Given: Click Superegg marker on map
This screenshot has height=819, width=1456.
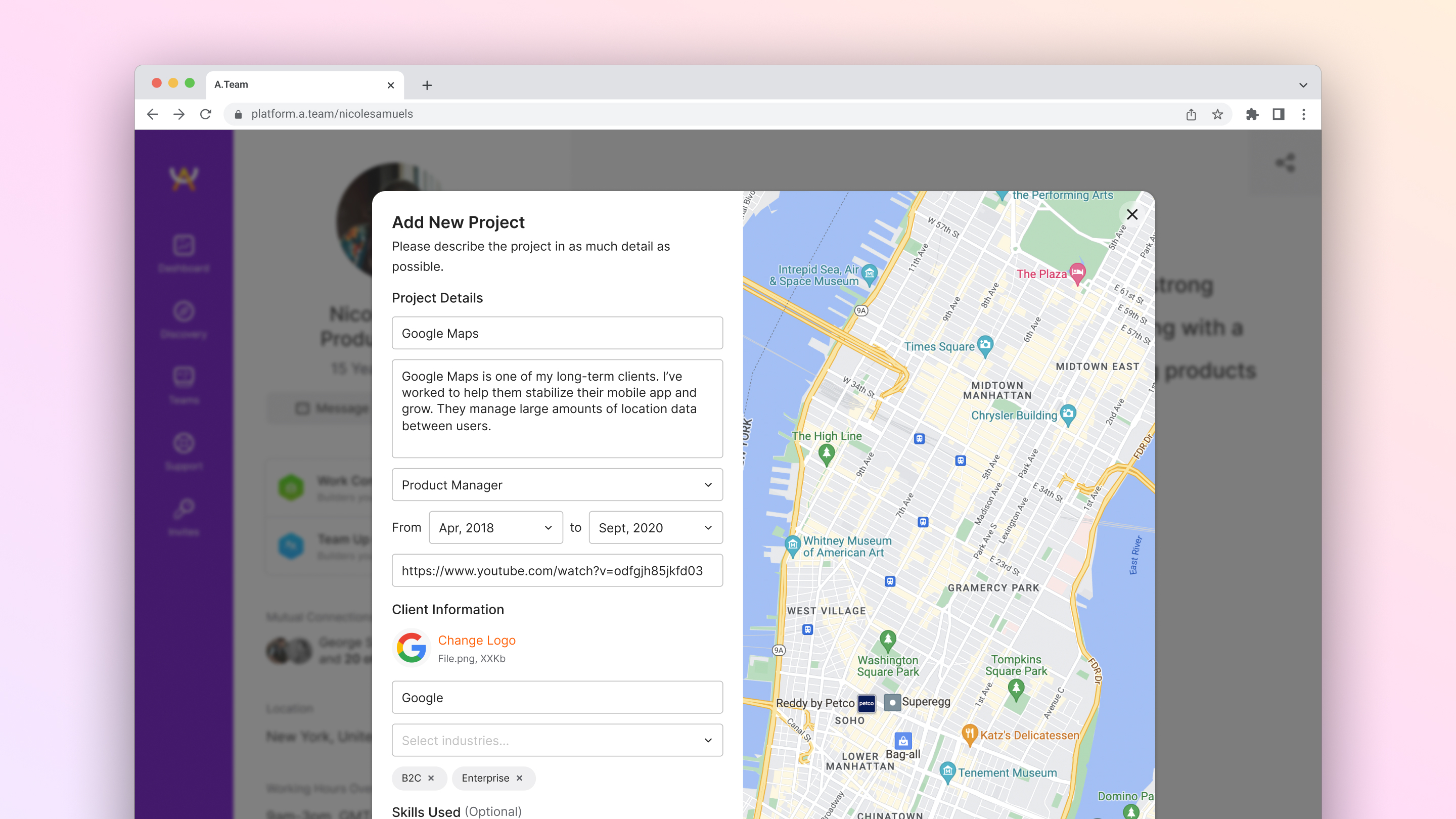Looking at the screenshot, I should (x=892, y=703).
